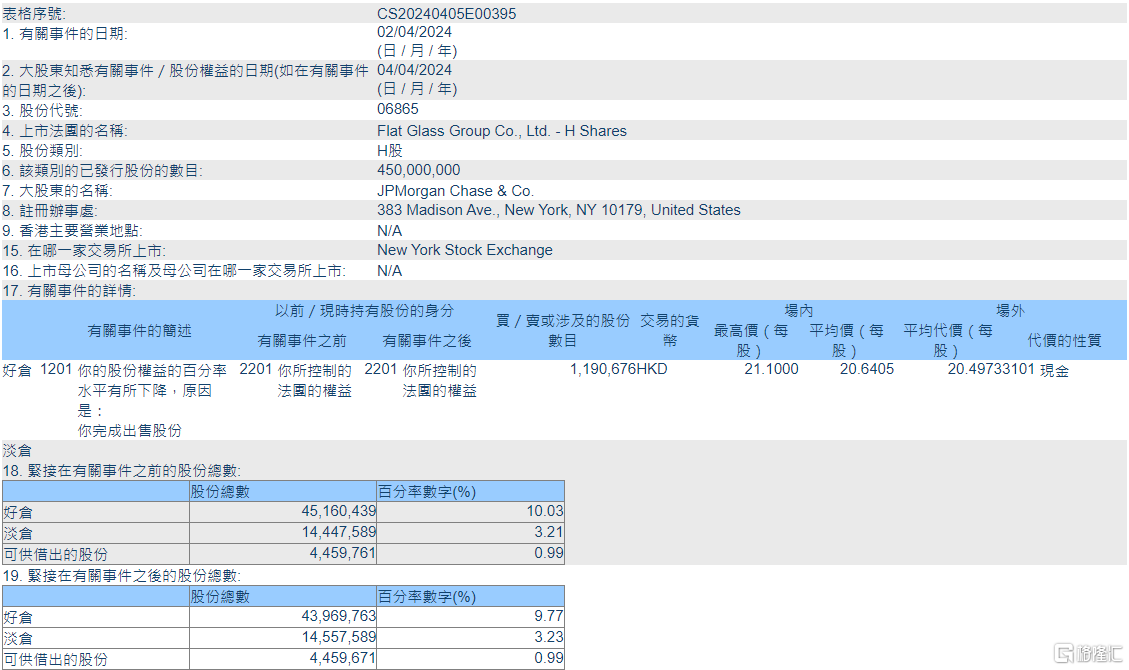The image size is (1129, 670).
Task: Select before-event lending pool 4,459,761
Action: pos(343,553)
